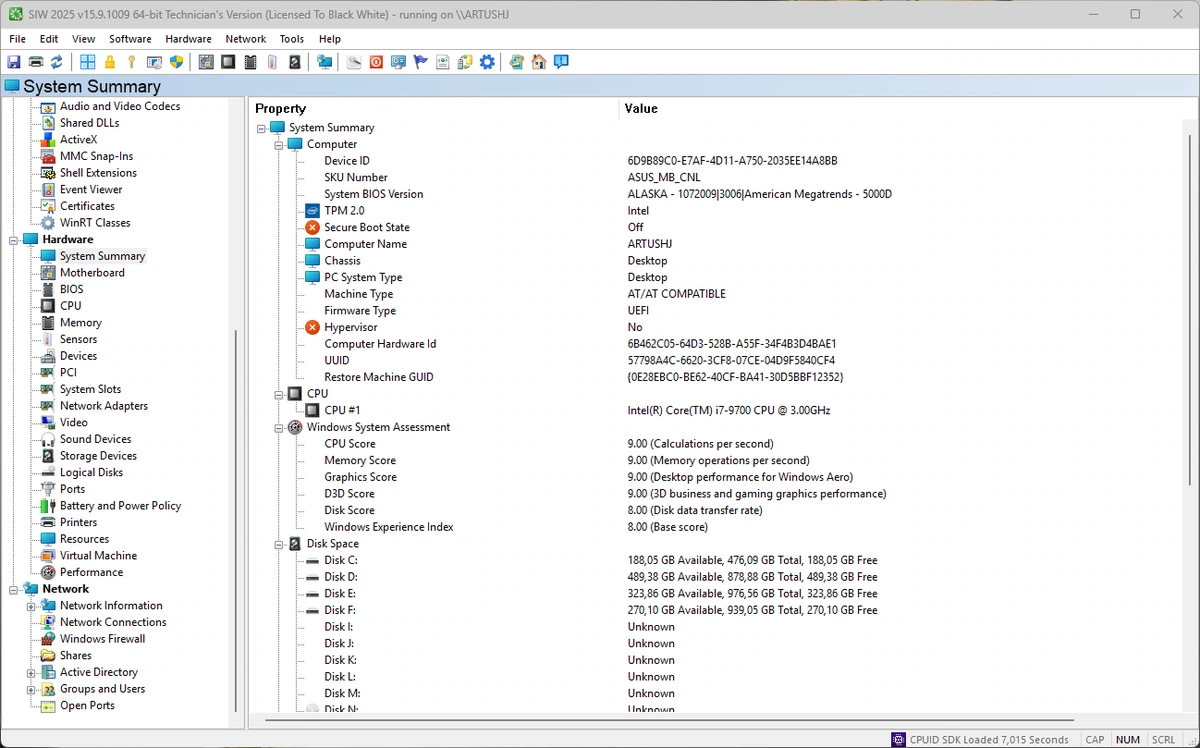The height and width of the screenshot is (748, 1200).
Task: Collapse the Disk Space section
Action: pos(279,545)
